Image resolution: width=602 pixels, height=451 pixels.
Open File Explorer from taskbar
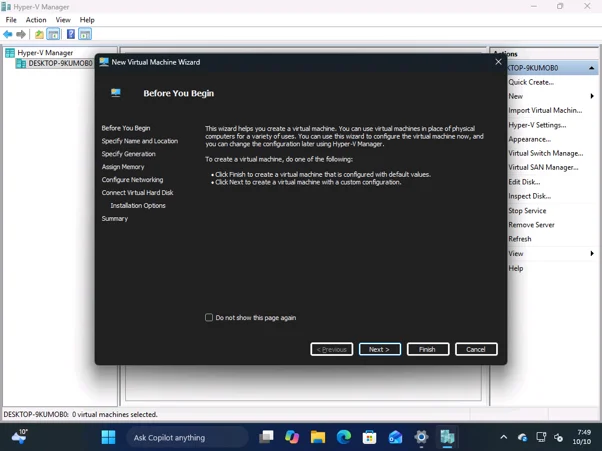(x=318, y=437)
